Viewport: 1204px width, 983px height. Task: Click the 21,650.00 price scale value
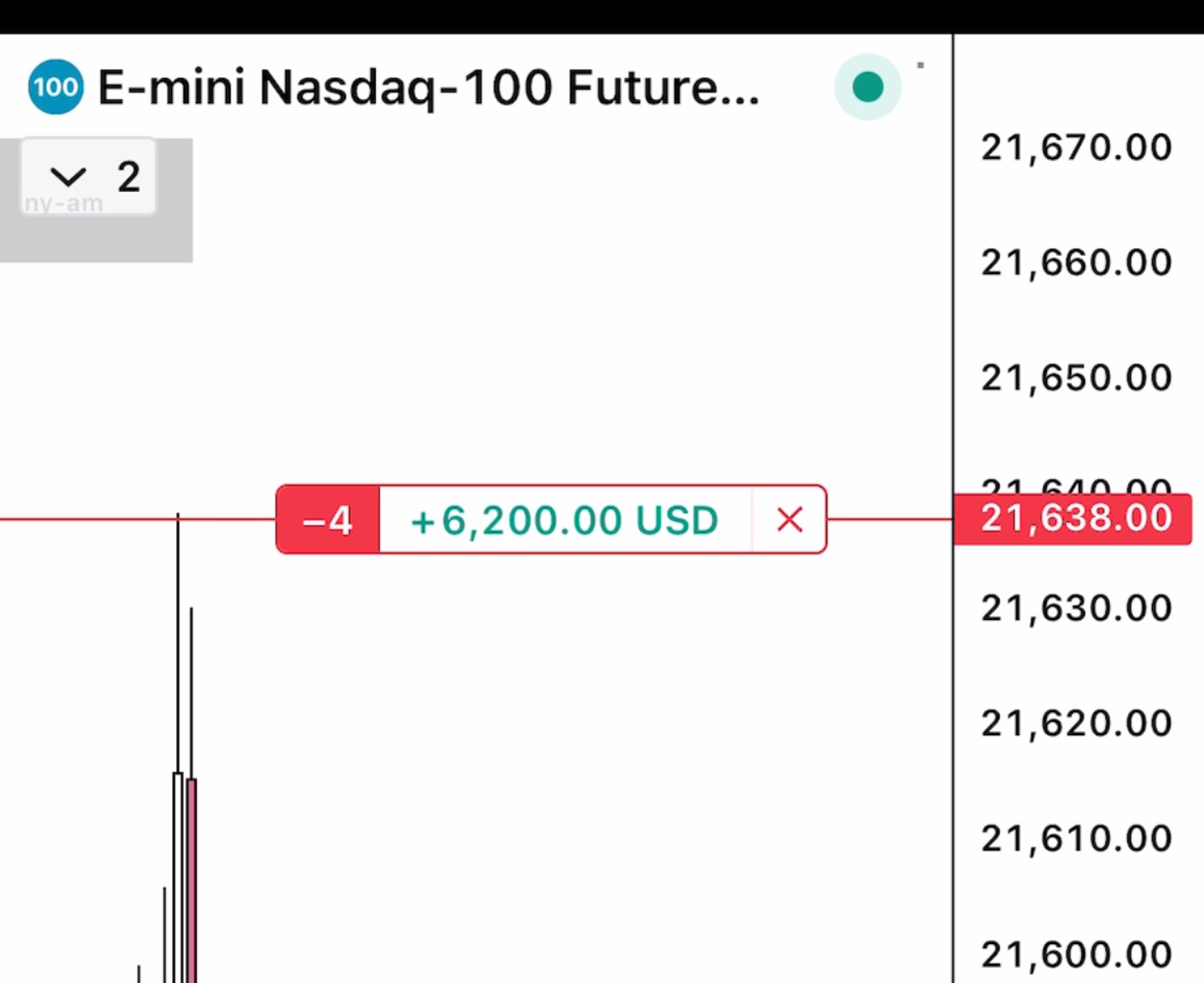[1076, 378]
